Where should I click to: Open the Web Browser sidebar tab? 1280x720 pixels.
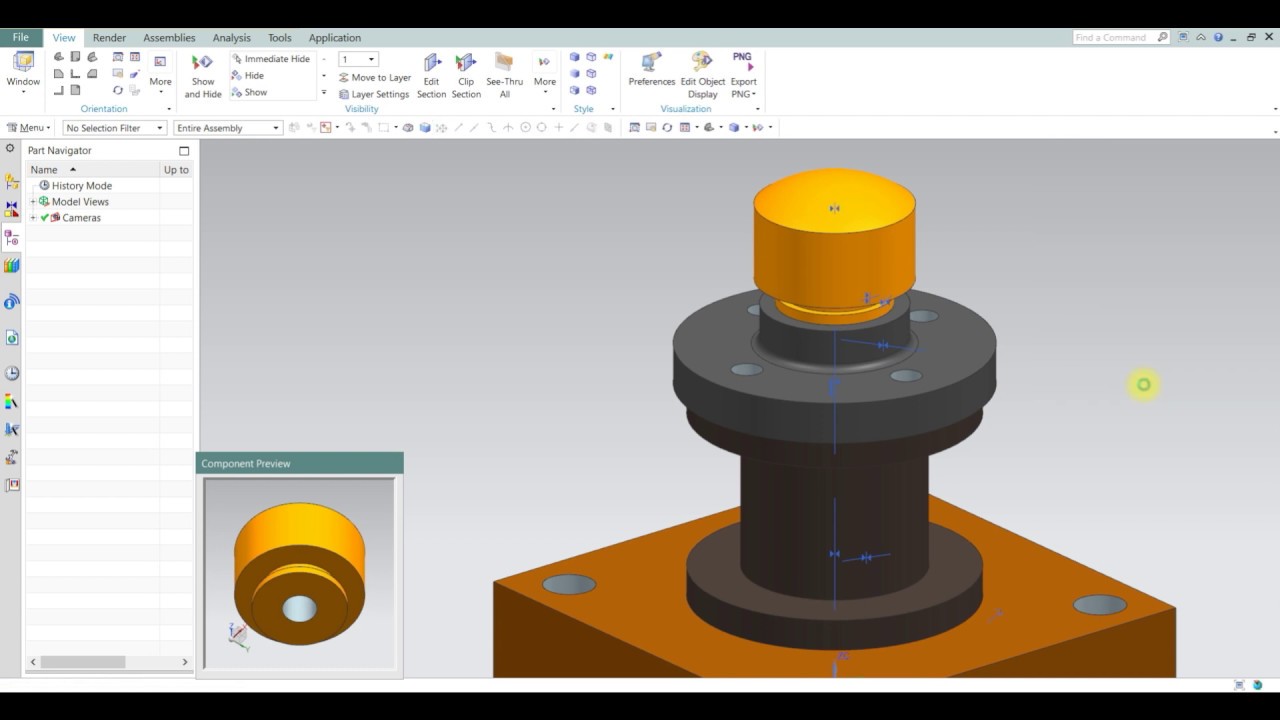tap(12, 338)
